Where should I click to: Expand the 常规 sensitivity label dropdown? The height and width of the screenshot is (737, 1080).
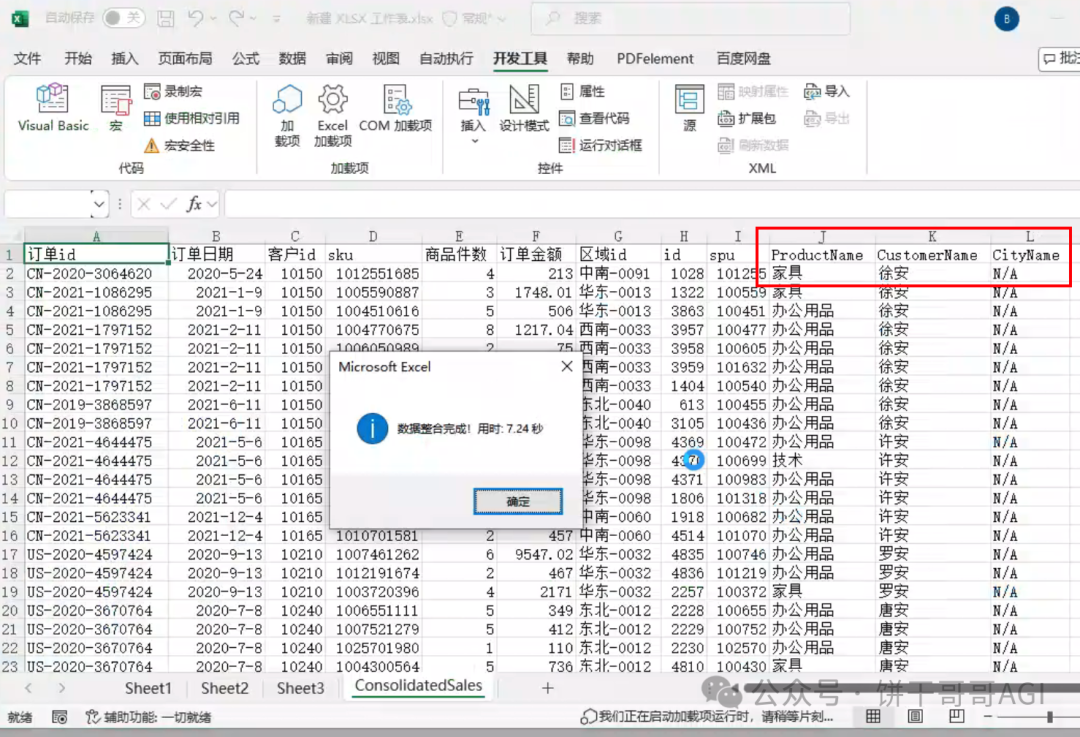click(x=501, y=19)
